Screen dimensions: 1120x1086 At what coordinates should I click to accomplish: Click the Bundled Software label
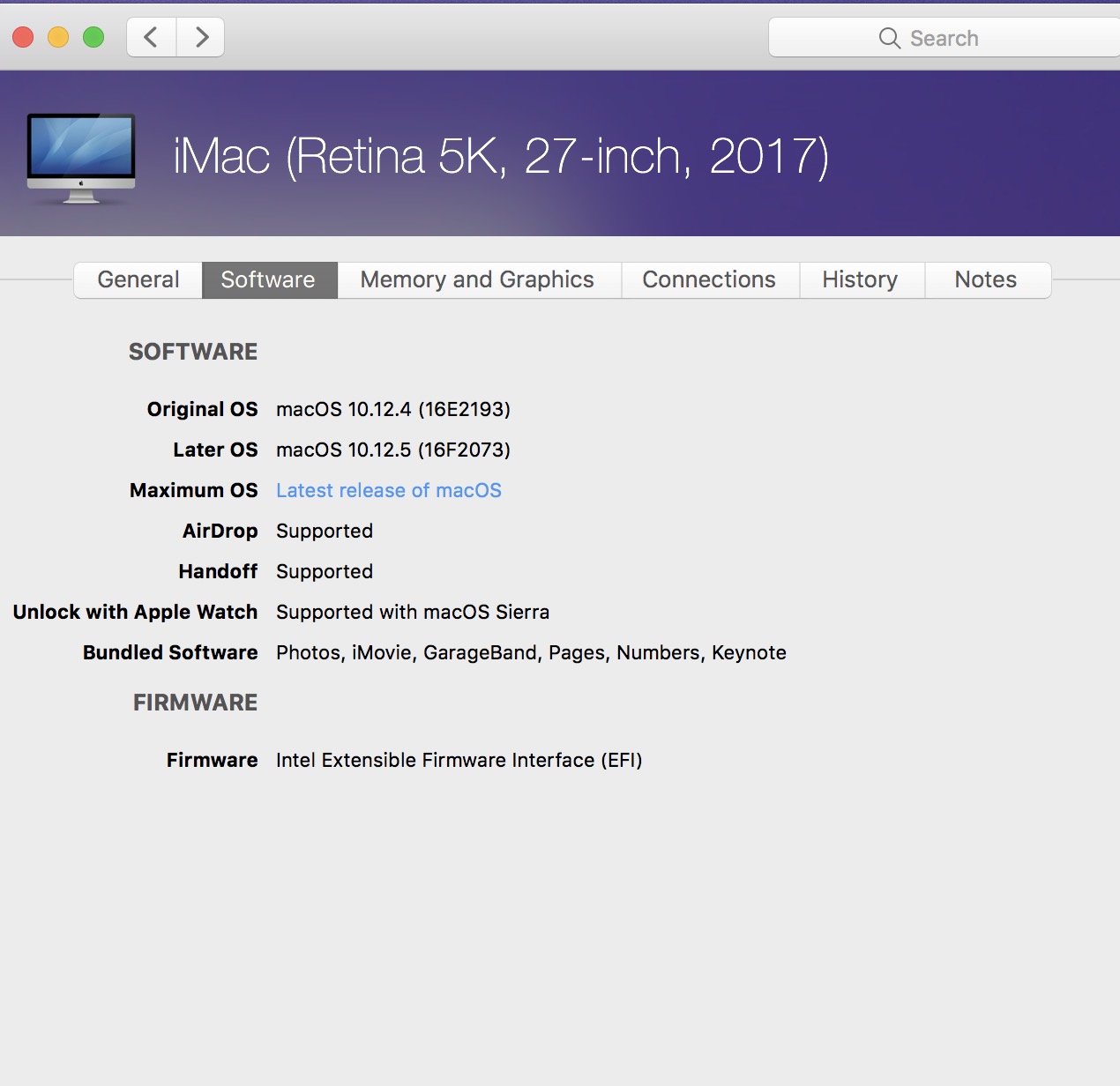coord(170,652)
